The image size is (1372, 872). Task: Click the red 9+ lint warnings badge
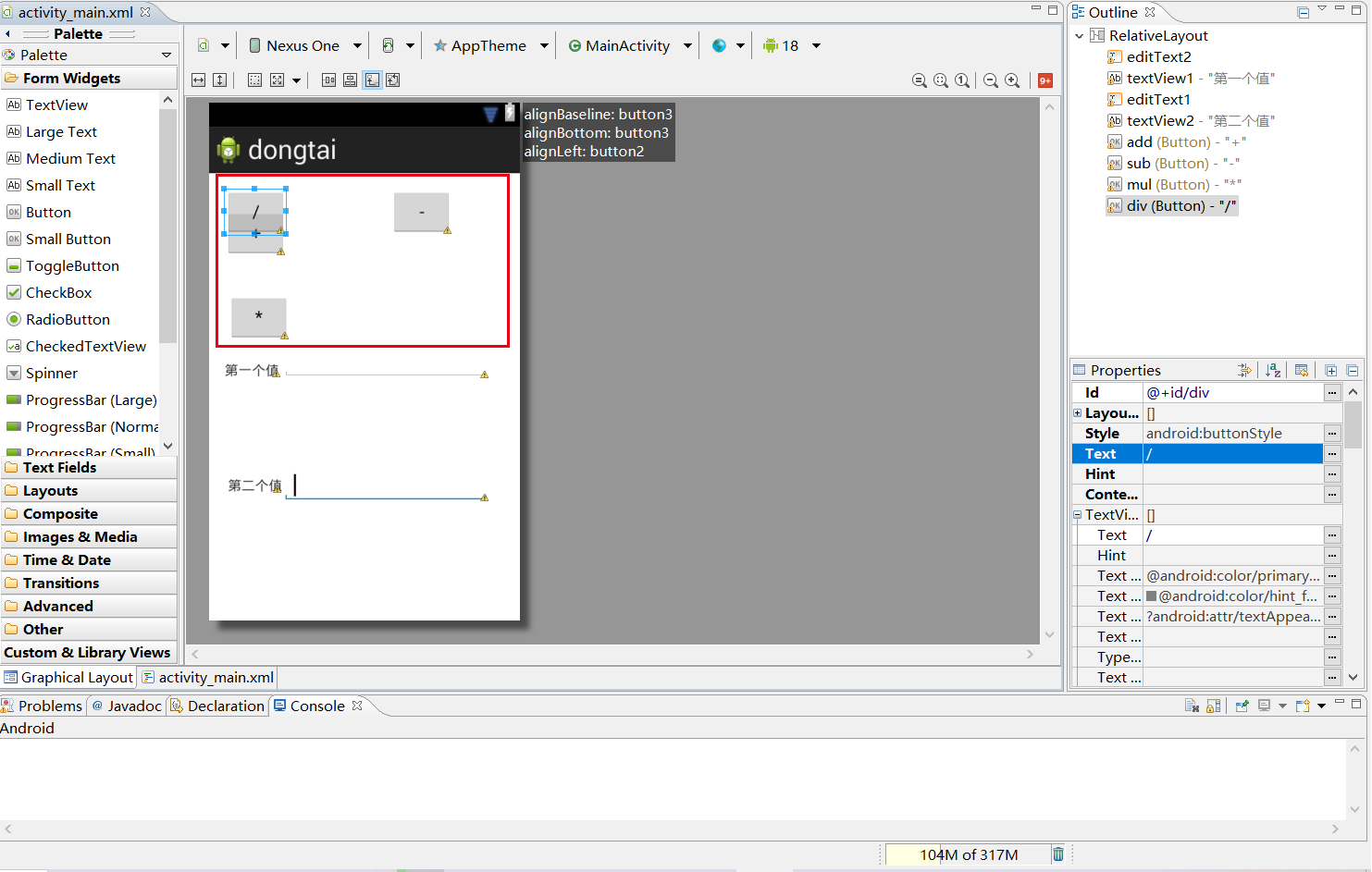point(1045,80)
